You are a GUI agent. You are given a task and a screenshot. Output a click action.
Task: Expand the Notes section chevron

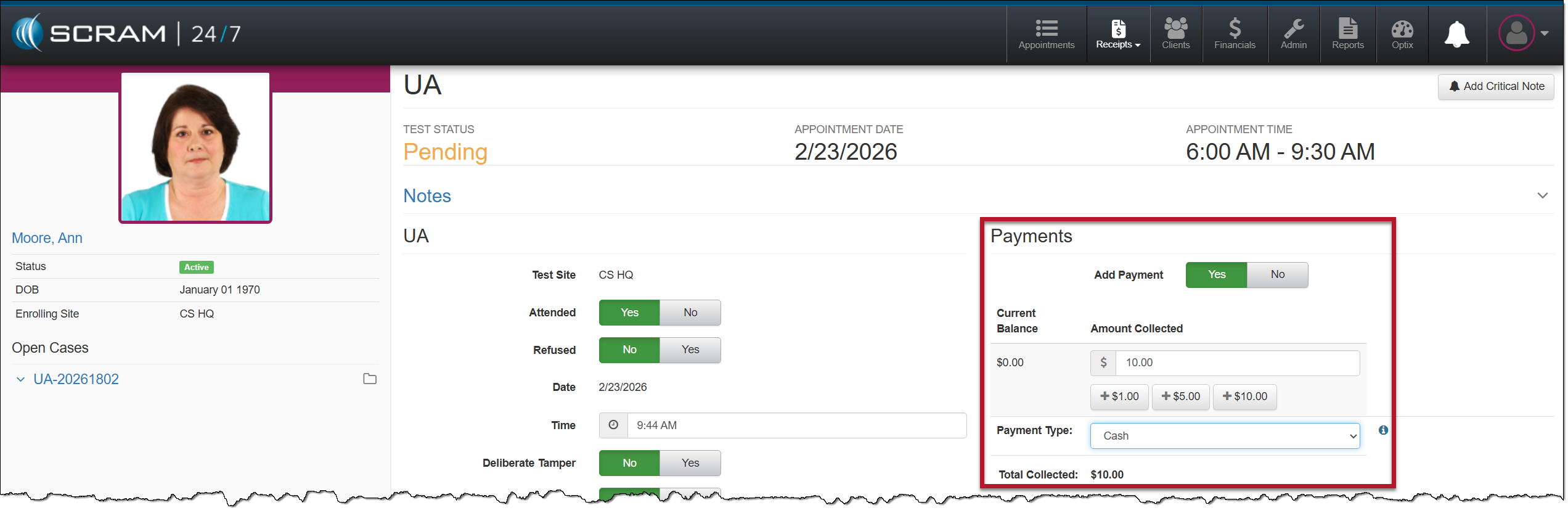tap(1542, 195)
